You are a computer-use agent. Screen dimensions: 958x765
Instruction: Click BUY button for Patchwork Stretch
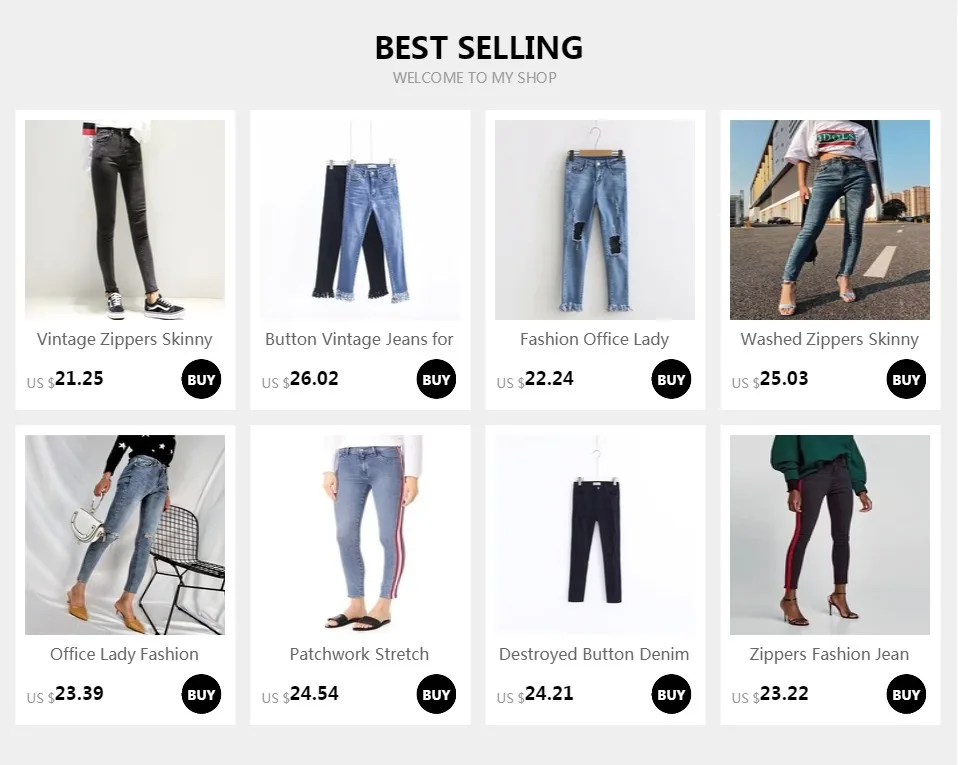(436, 694)
